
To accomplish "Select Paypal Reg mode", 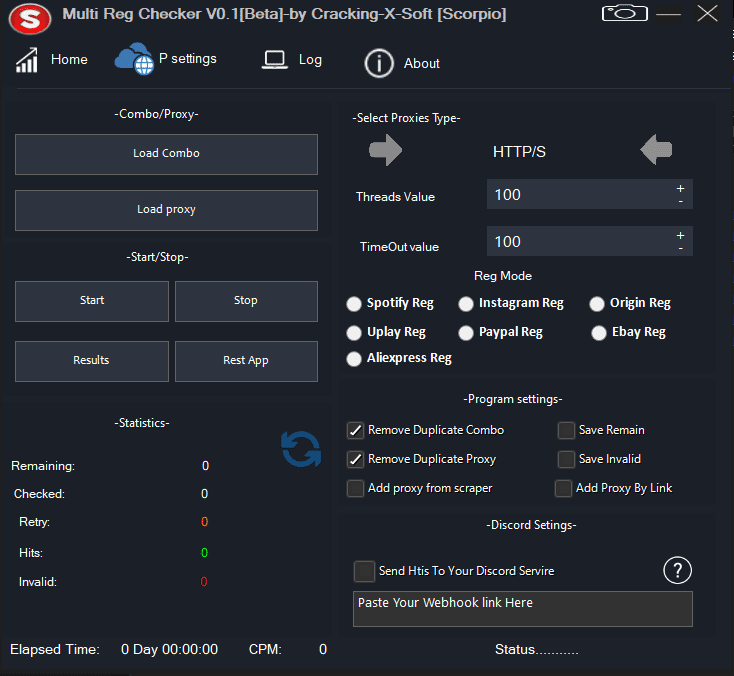I will 466,333.
